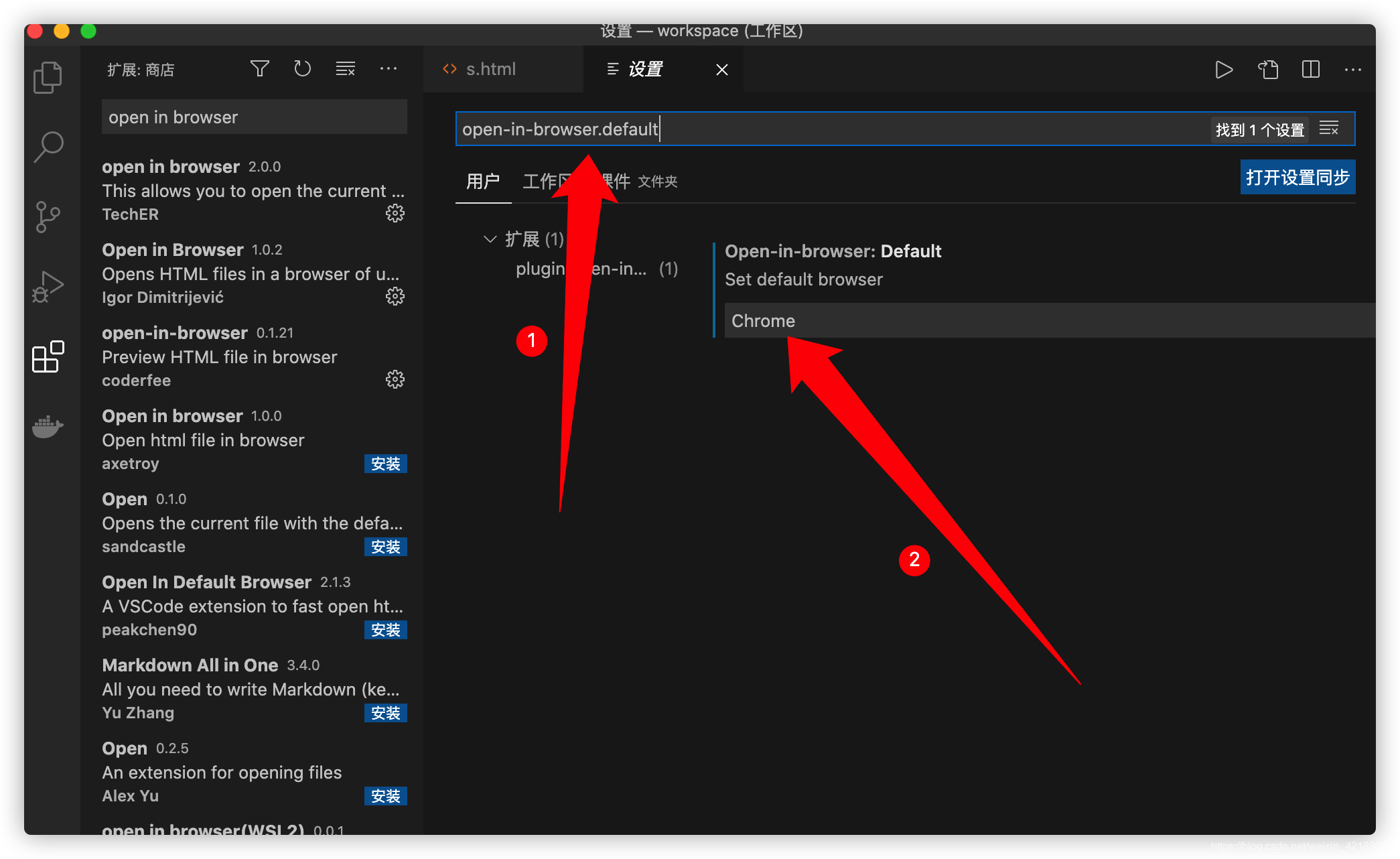The image size is (1400, 859).
Task: Select the 用户 settings tab
Action: point(482,181)
